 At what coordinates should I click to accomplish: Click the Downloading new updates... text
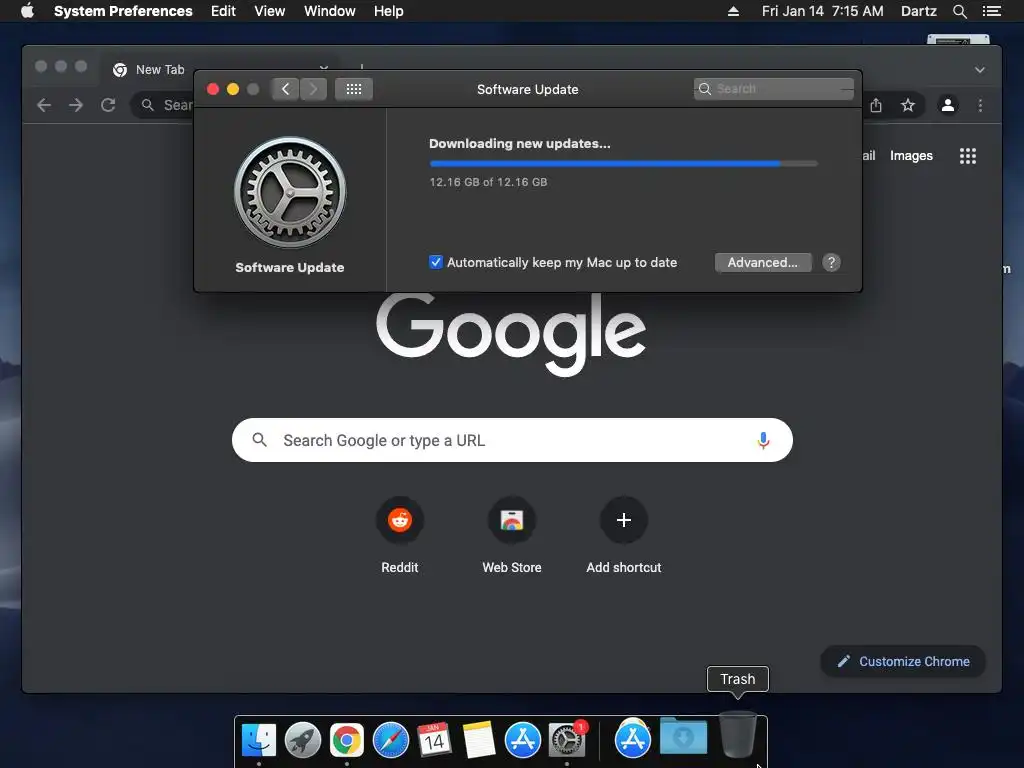pos(520,144)
